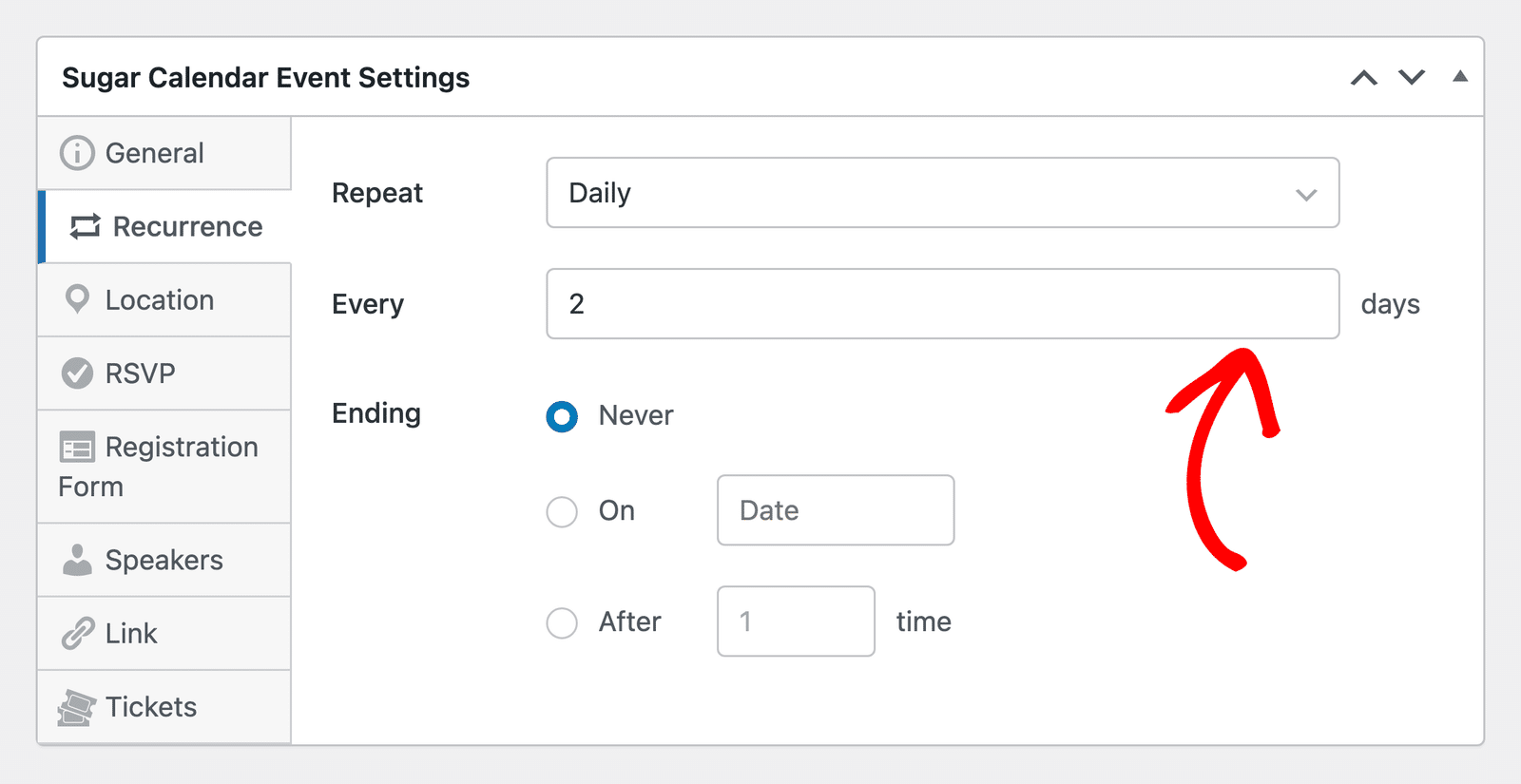Click the "days" unit text
The width and height of the screenshot is (1521, 784).
(1390, 304)
